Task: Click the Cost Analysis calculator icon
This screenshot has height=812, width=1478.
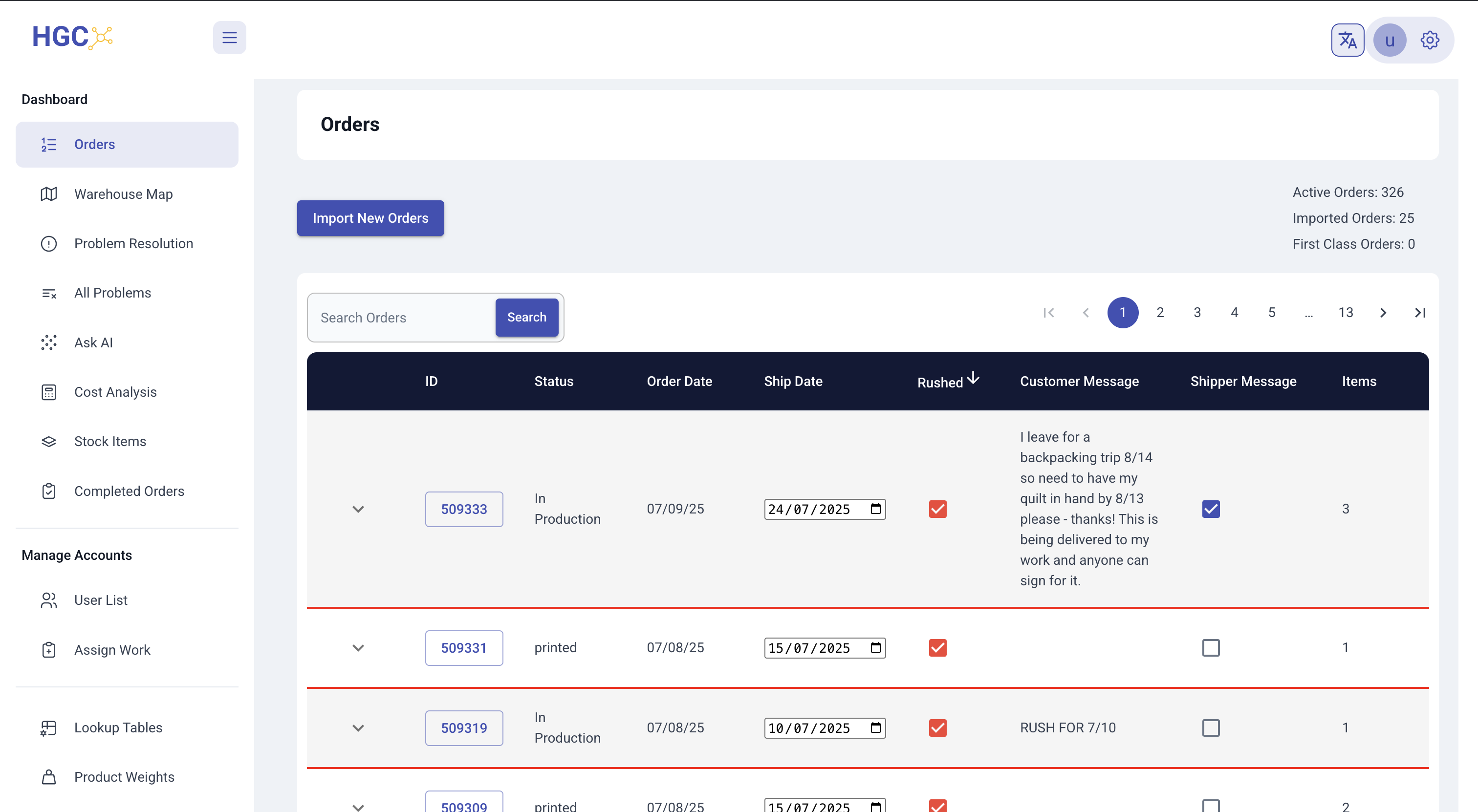Action: point(49,392)
